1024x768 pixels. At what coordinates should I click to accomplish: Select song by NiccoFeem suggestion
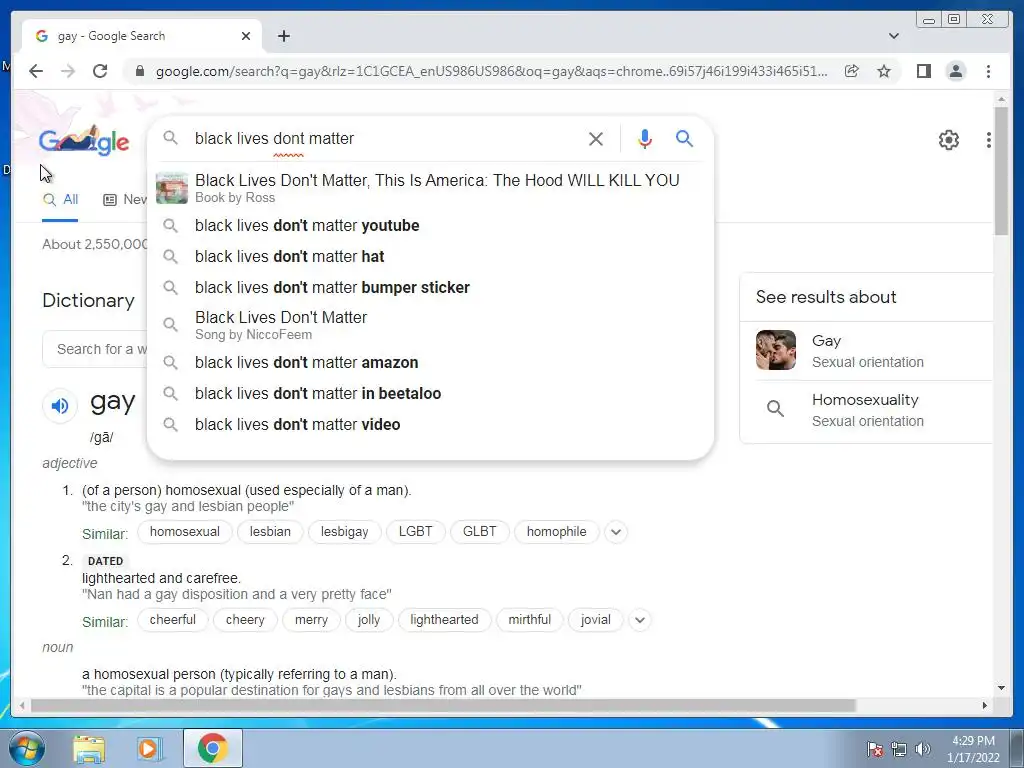[x=431, y=325]
